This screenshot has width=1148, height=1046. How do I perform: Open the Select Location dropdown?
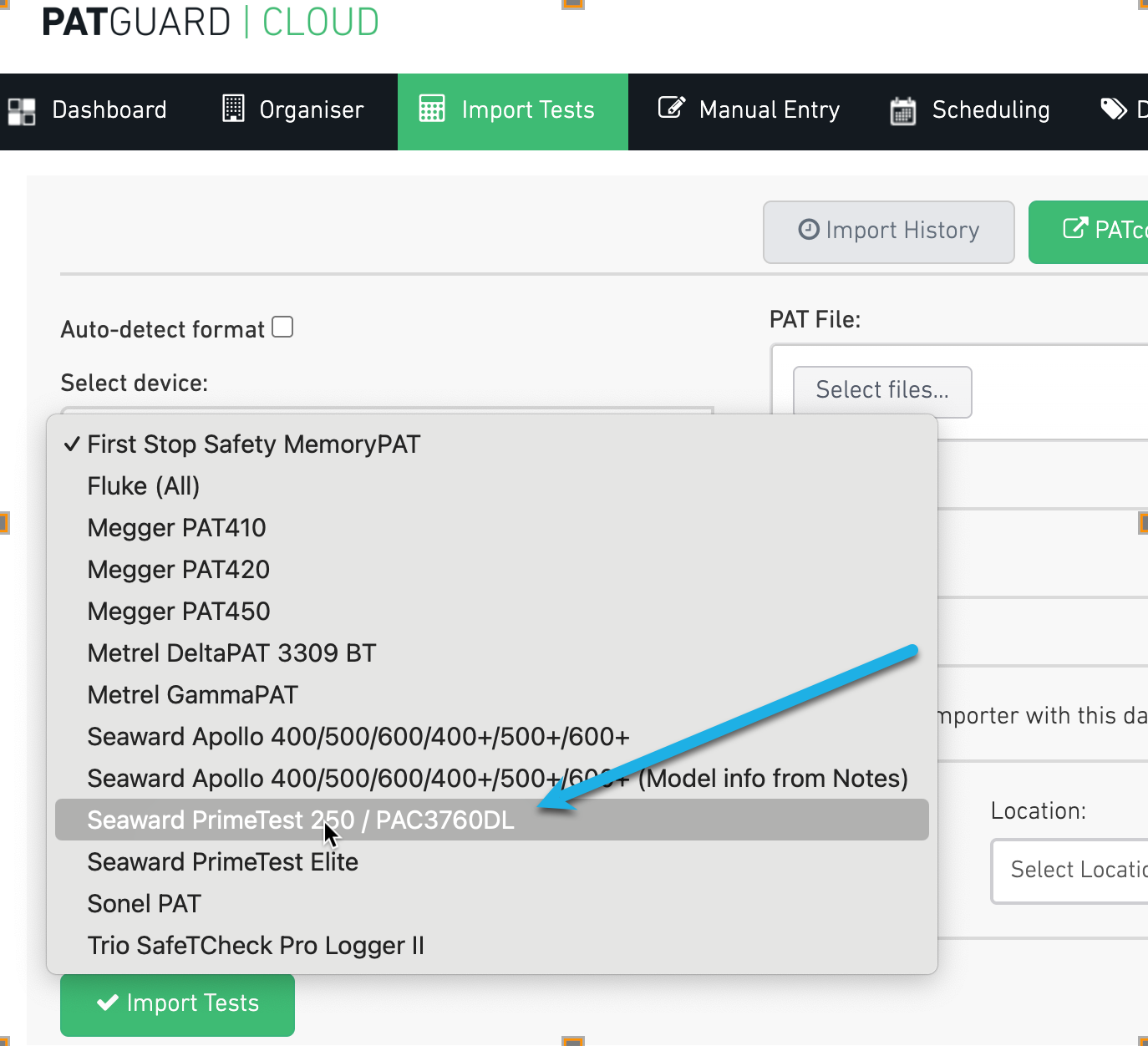(x=1069, y=871)
